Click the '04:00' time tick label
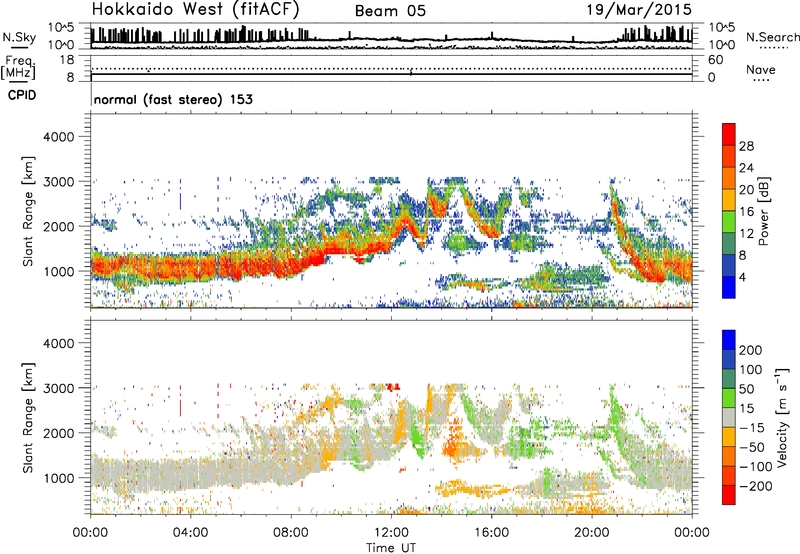The height and width of the screenshot is (554, 800). coord(190,533)
